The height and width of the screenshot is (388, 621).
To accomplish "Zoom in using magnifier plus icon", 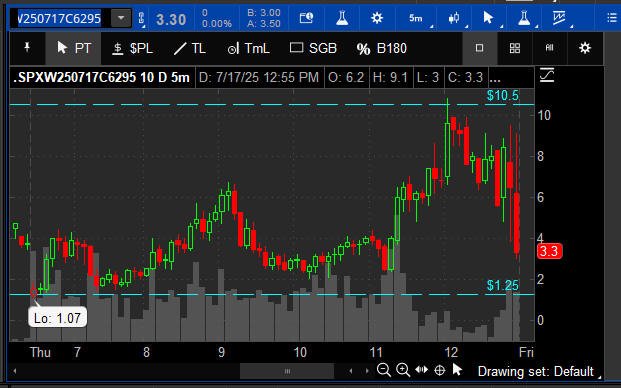I will point(403,370).
